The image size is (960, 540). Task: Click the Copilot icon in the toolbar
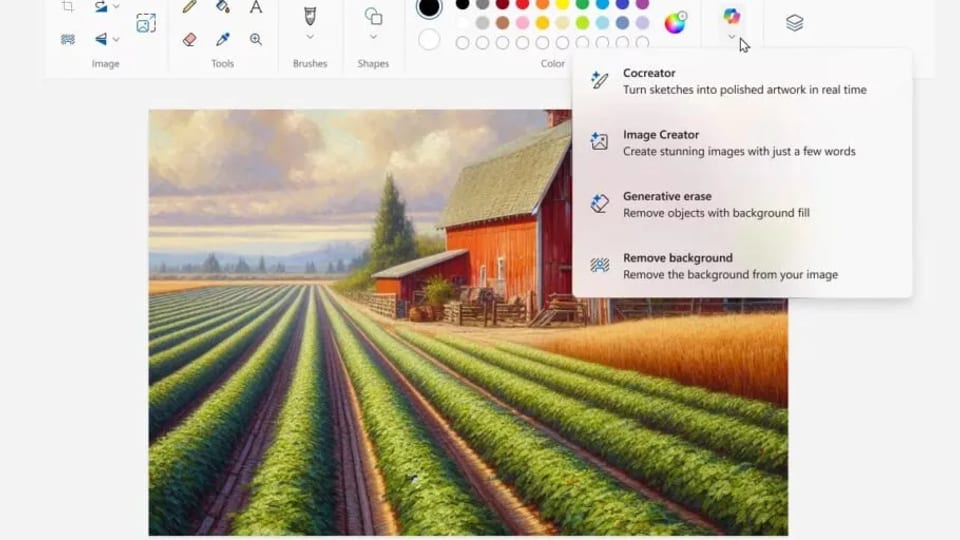click(x=732, y=16)
